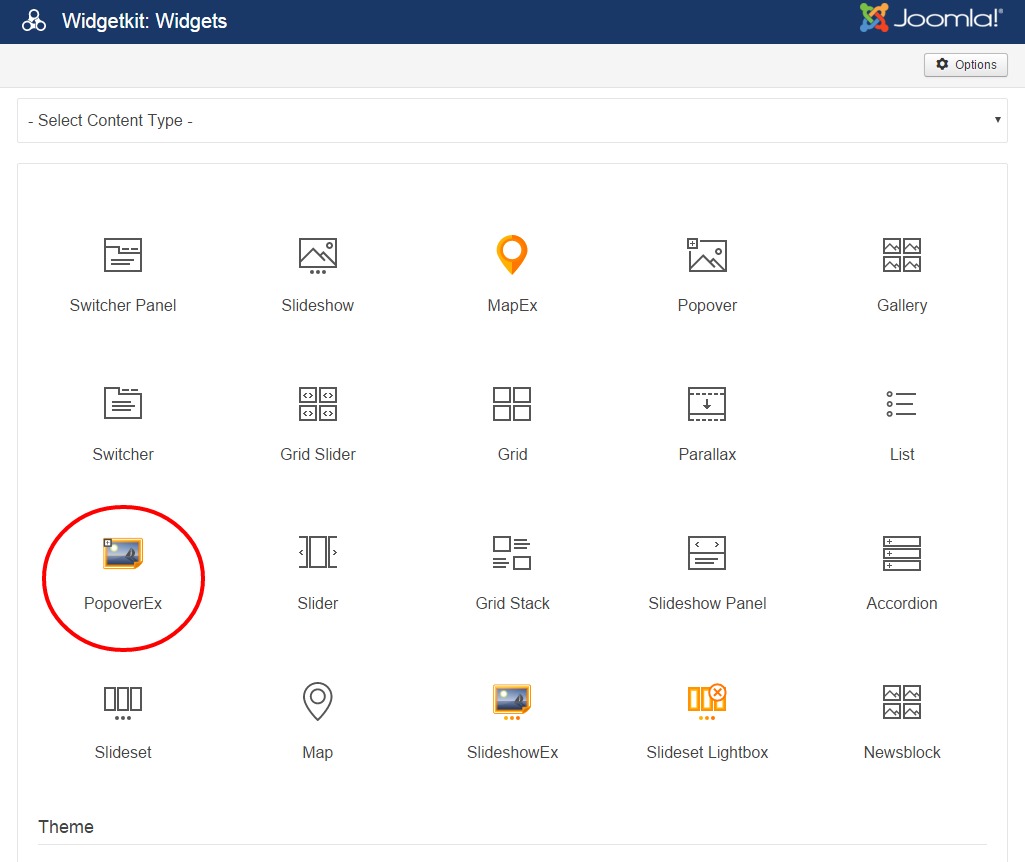Choose the Slideshow widget icon
1025x862 pixels.
318,256
